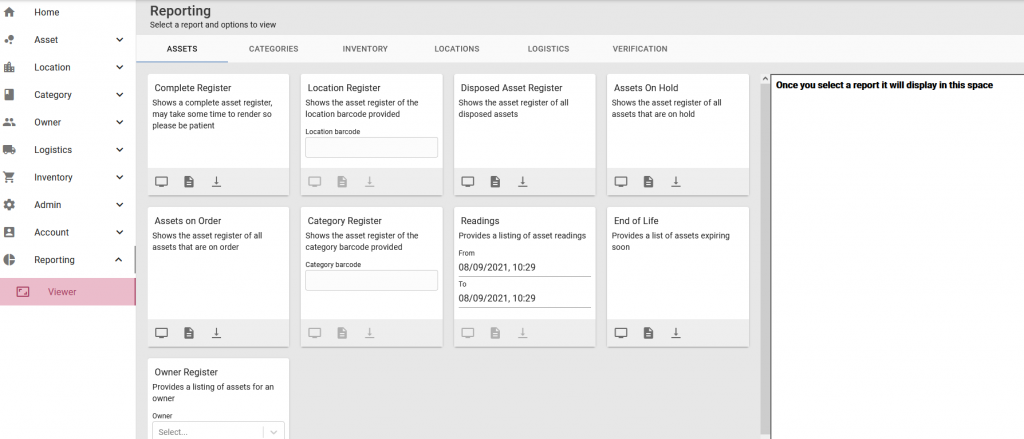Open the Owner select dropdown
This screenshot has height=439, width=1024.
click(218, 431)
